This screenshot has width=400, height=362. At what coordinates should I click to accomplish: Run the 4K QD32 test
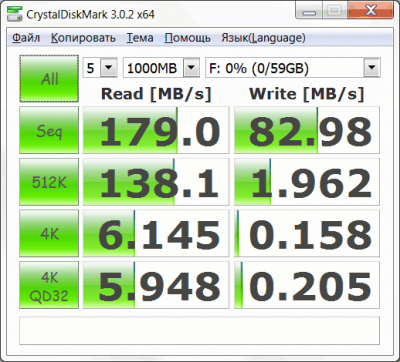49,285
